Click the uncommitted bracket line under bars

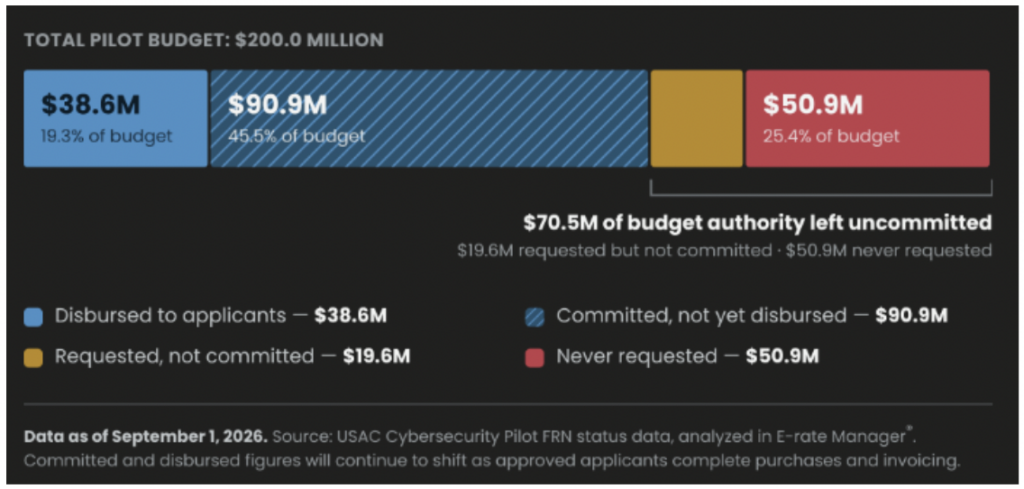click(x=821, y=190)
